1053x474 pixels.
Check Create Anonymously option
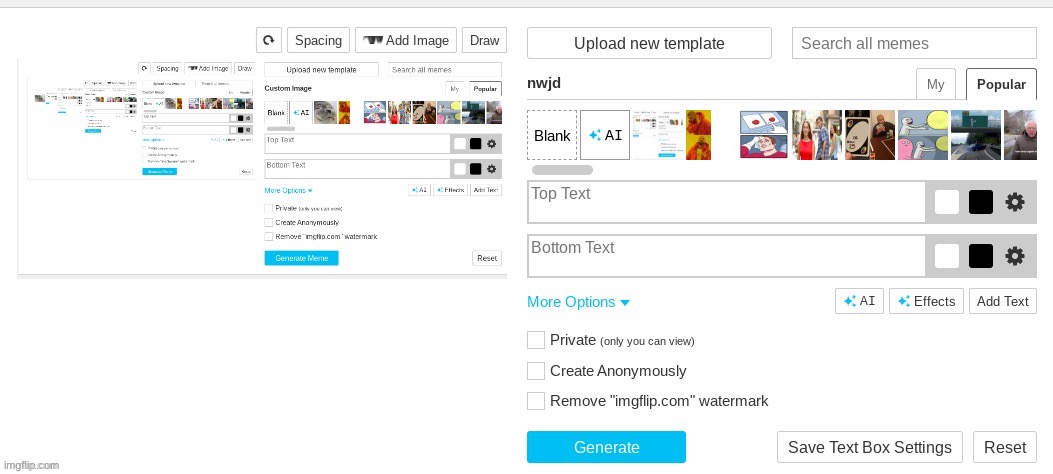536,371
